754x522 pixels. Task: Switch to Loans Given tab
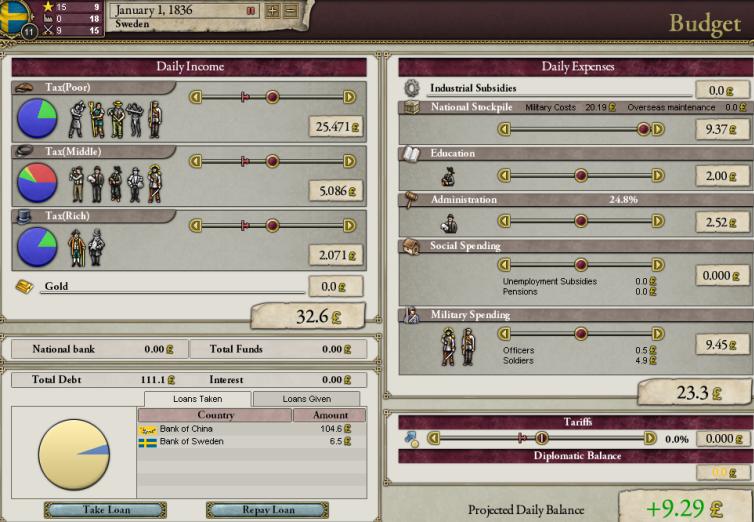306,399
